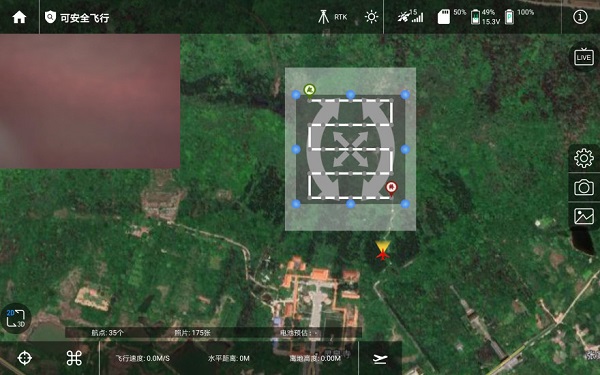The width and height of the screenshot is (600, 375).
Task: Toggle 2D/3D map view
Action: point(16,318)
